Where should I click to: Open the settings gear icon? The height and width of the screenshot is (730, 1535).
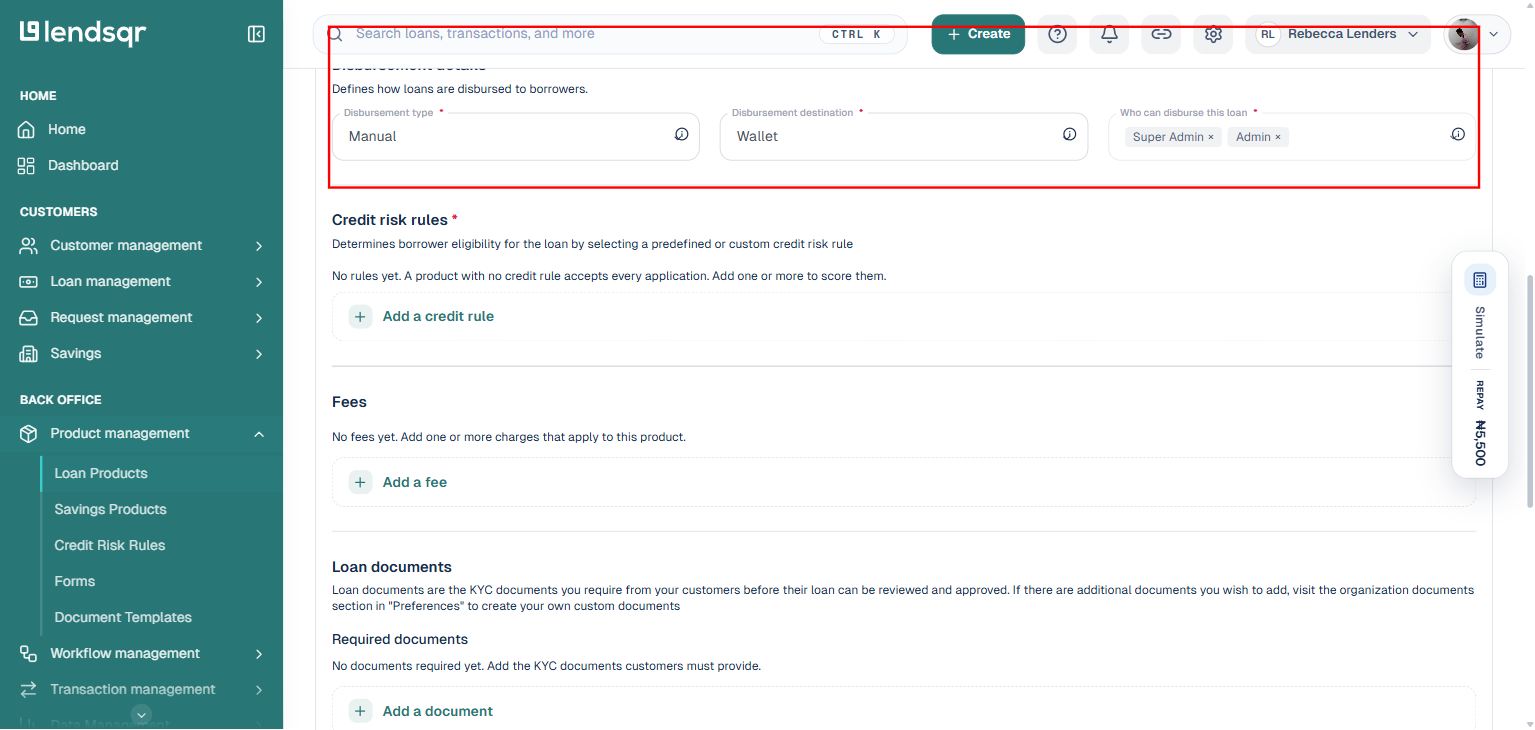pyautogui.click(x=1213, y=34)
